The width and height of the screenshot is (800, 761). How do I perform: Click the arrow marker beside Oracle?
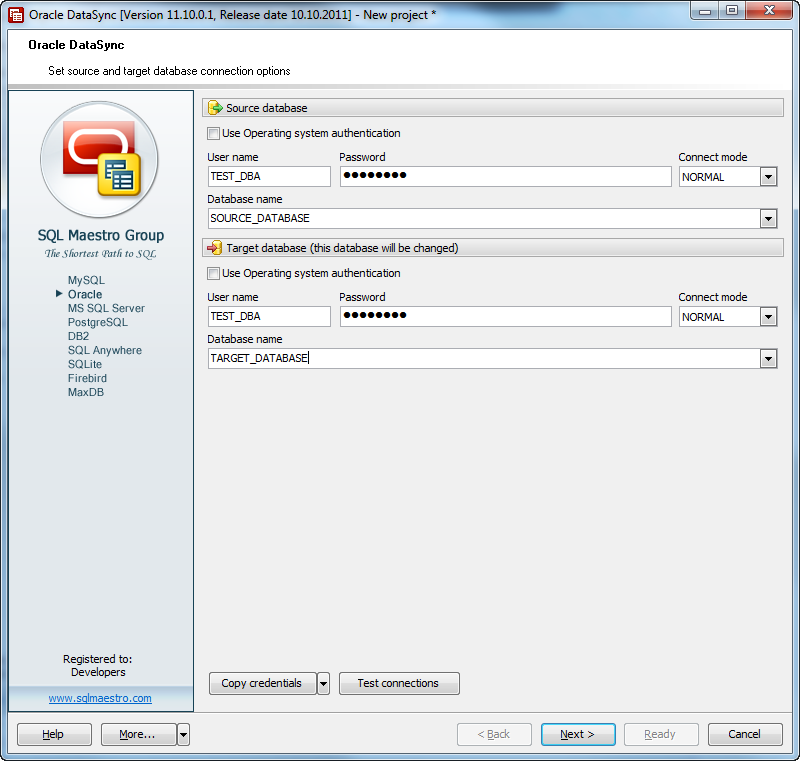coord(59,294)
